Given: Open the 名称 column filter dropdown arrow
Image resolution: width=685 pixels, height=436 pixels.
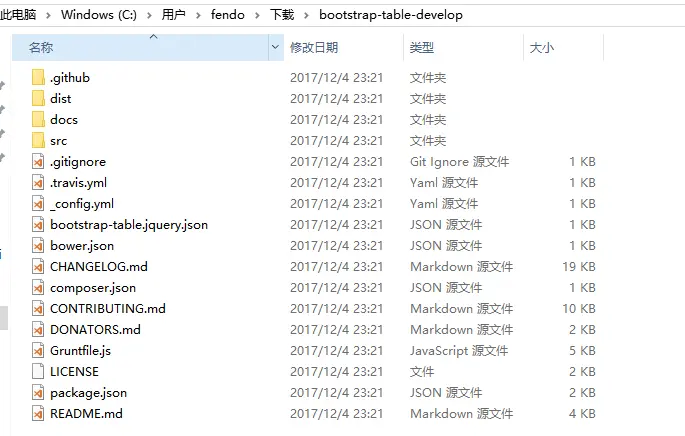Looking at the screenshot, I should [x=275, y=47].
